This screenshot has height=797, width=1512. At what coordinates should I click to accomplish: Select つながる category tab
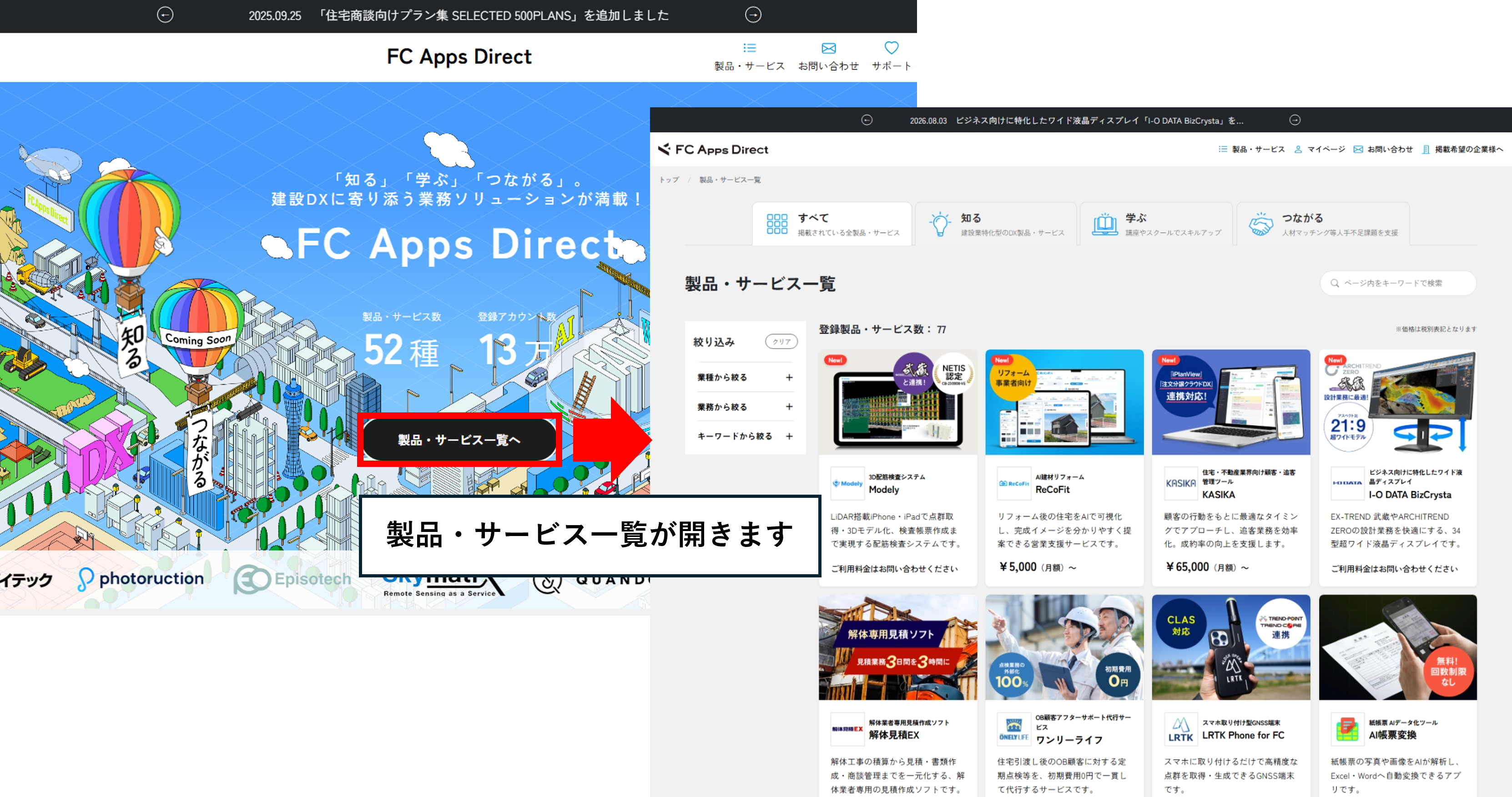(1323, 224)
